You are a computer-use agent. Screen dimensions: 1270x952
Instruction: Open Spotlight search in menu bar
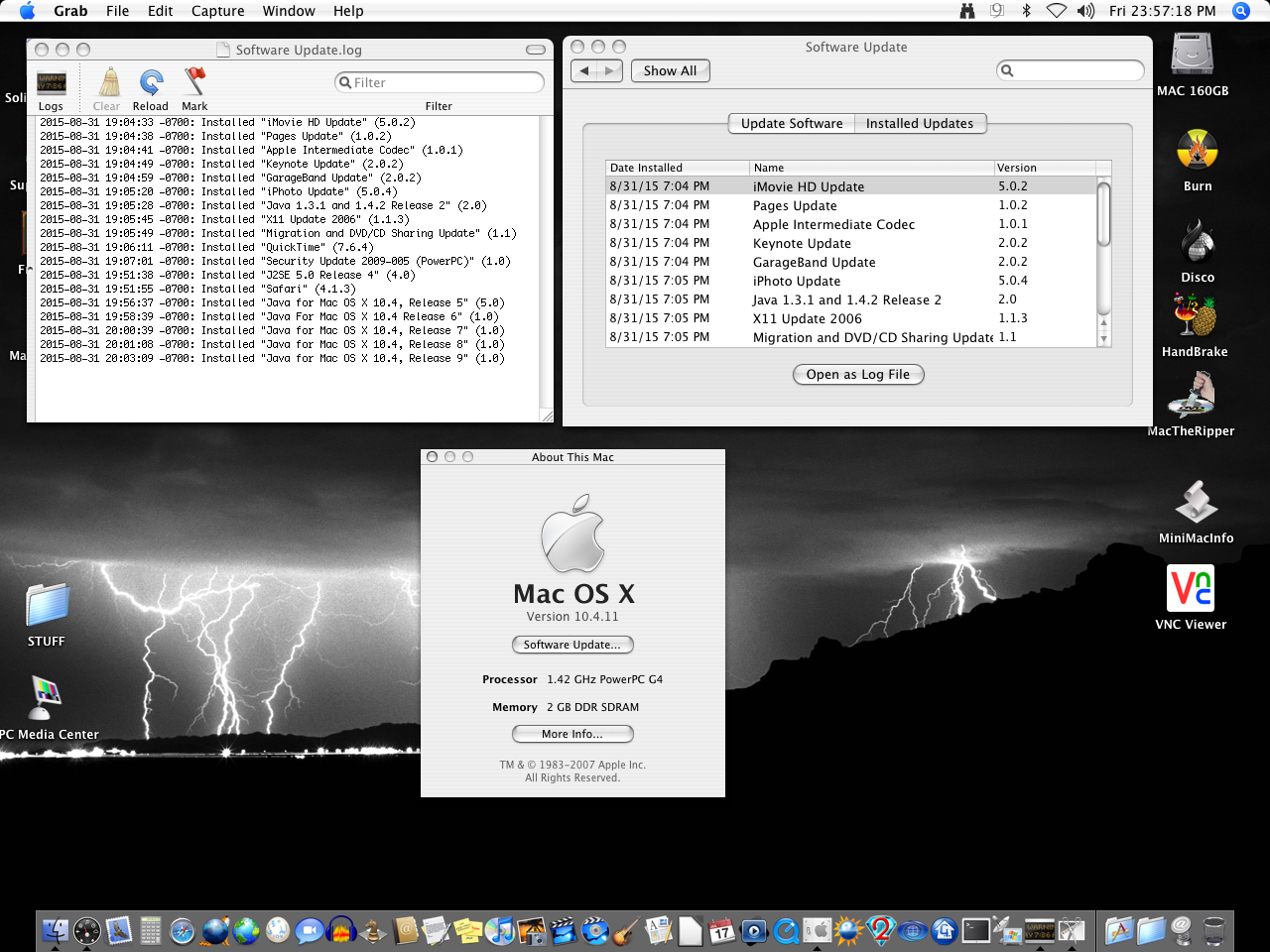click(x=1240, y=11)
